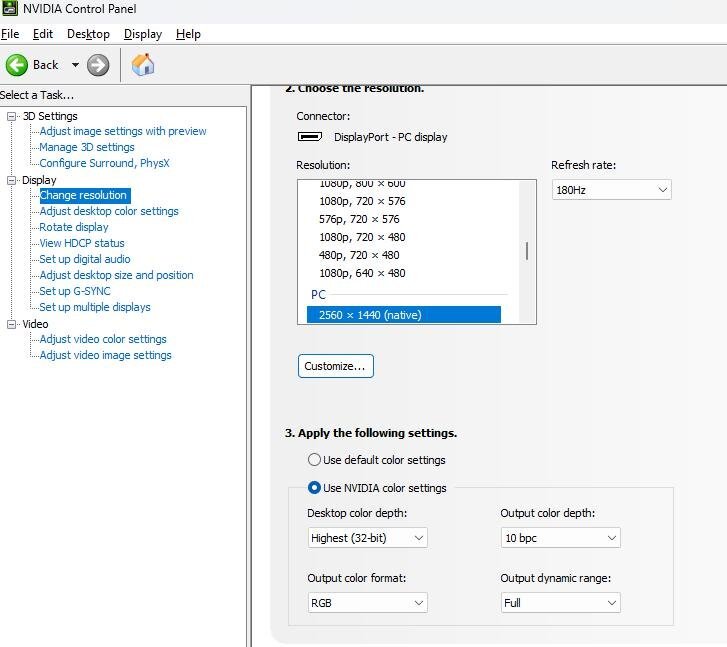Open View HDCP status
Screen dimensions: 727x647
tap(82, 243)
